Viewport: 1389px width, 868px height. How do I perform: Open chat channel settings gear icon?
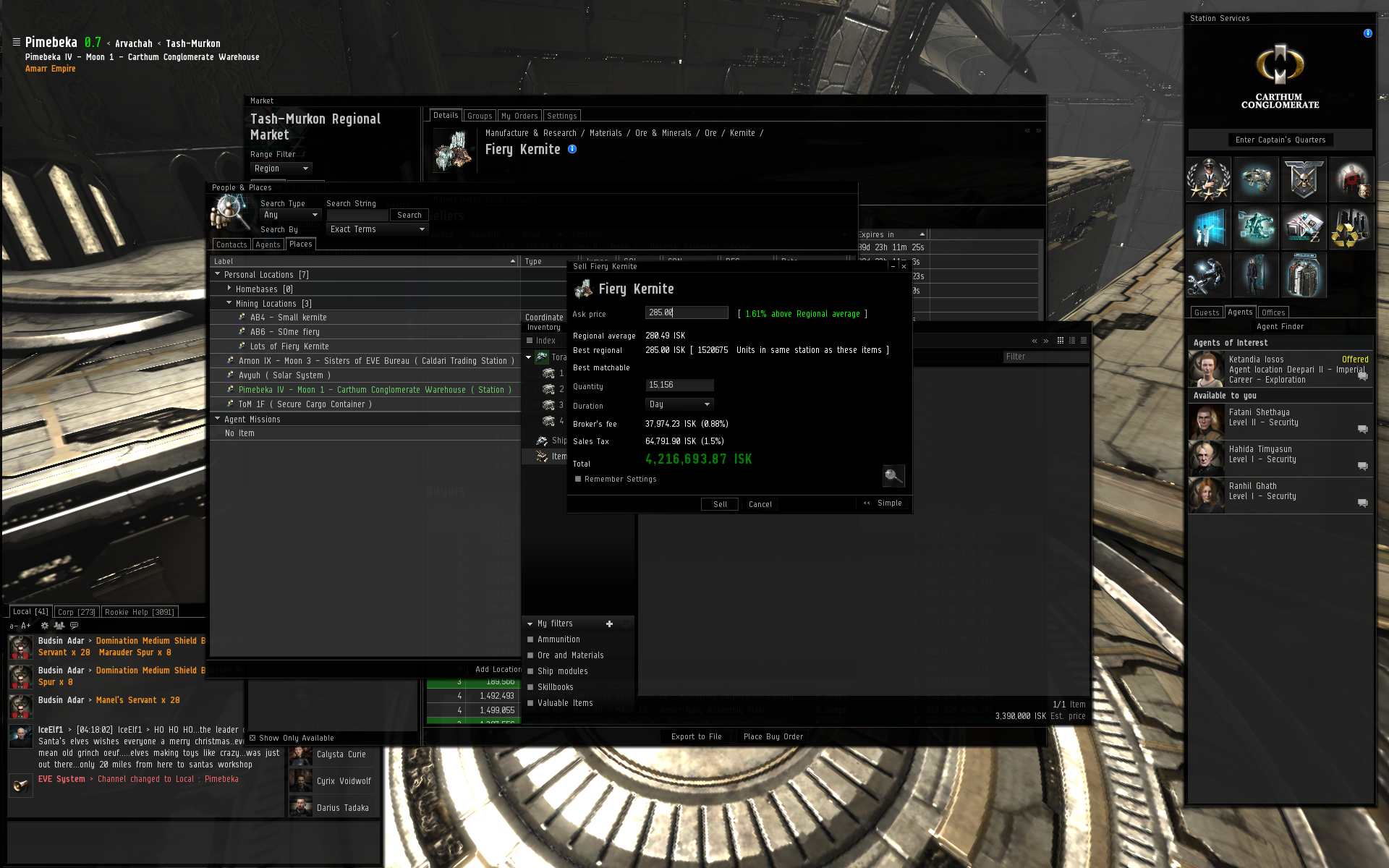click(x=45, y=626)
